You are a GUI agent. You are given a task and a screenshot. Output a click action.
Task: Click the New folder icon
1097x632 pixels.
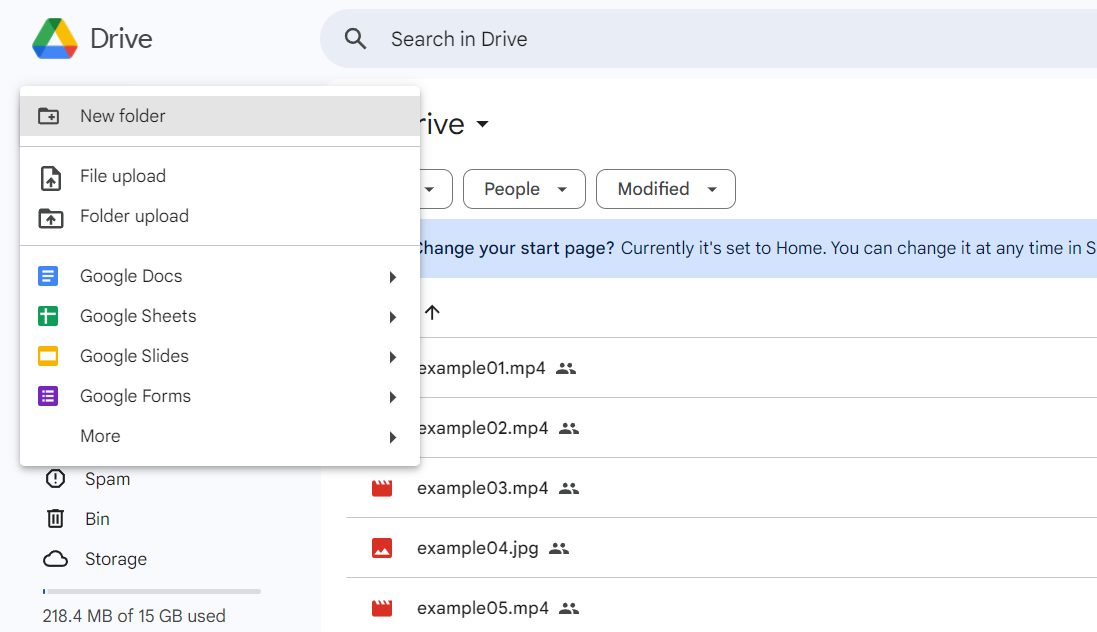coord(48,116)
